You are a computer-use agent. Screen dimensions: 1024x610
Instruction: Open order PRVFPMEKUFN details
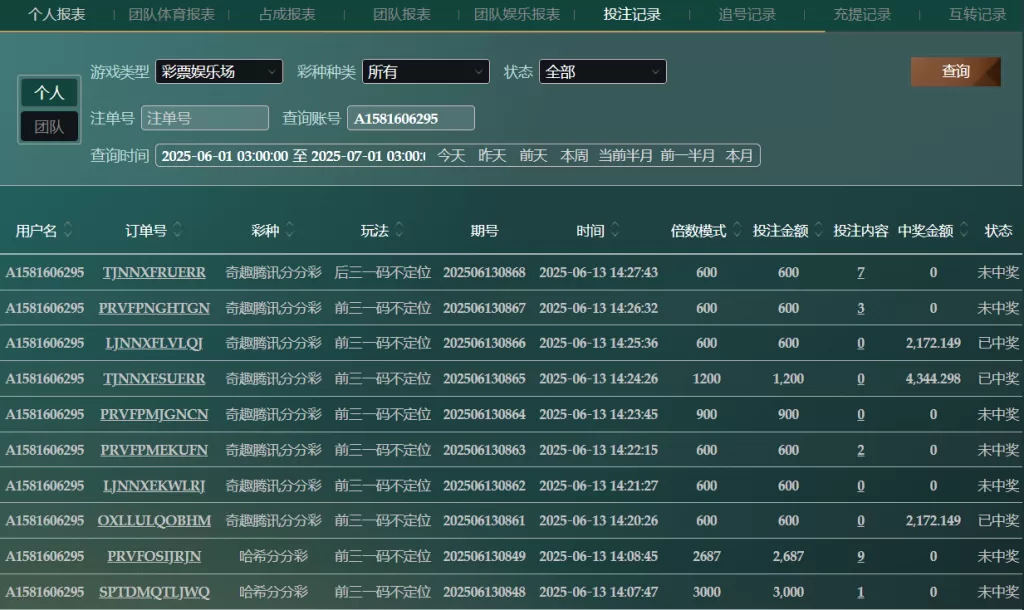(154, 450)
